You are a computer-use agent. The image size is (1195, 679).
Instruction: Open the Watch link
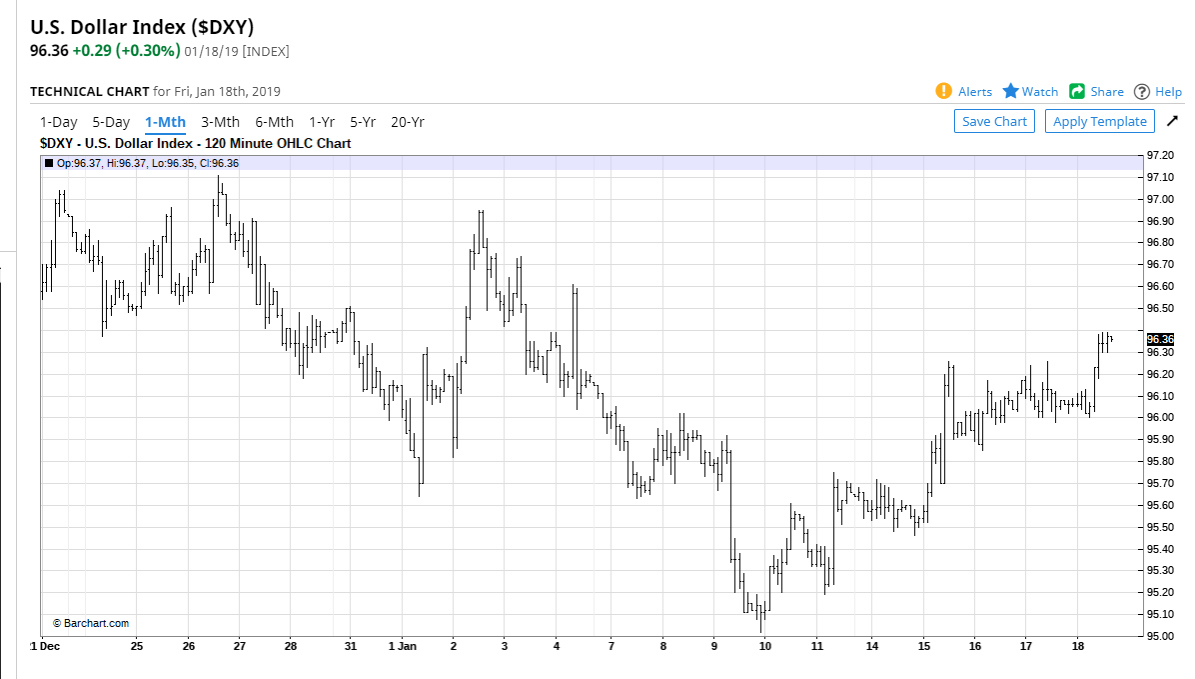pos(1040,92)
